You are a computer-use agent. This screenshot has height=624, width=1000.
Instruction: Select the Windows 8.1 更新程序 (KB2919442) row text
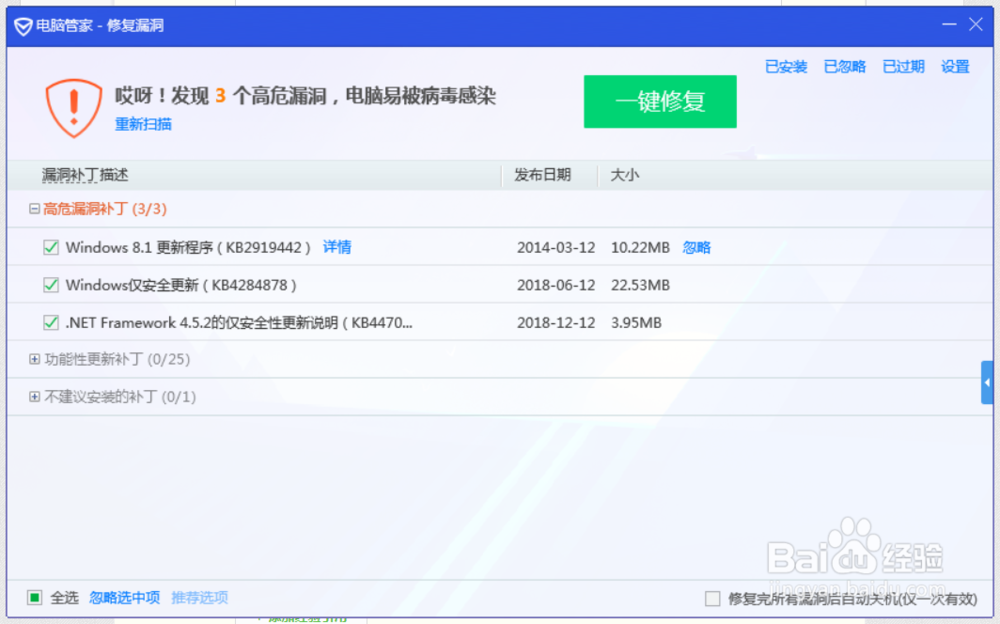tap(188, 248)
